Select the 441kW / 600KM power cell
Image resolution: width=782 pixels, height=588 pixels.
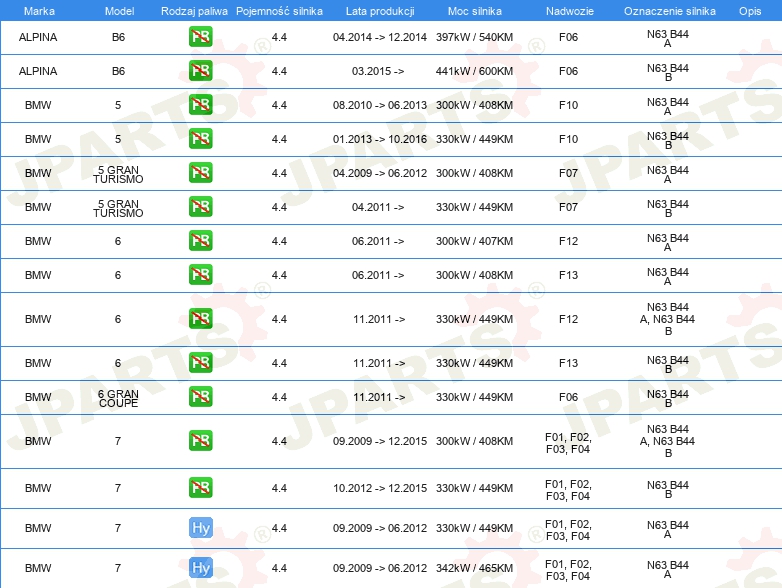[474, 71]
